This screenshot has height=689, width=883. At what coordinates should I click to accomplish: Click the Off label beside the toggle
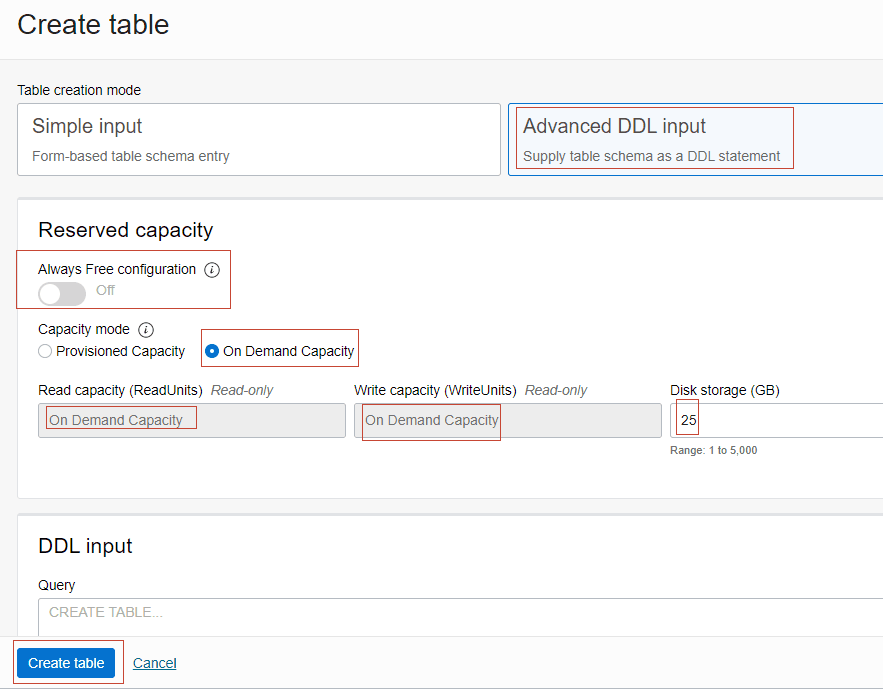point(105,290)
